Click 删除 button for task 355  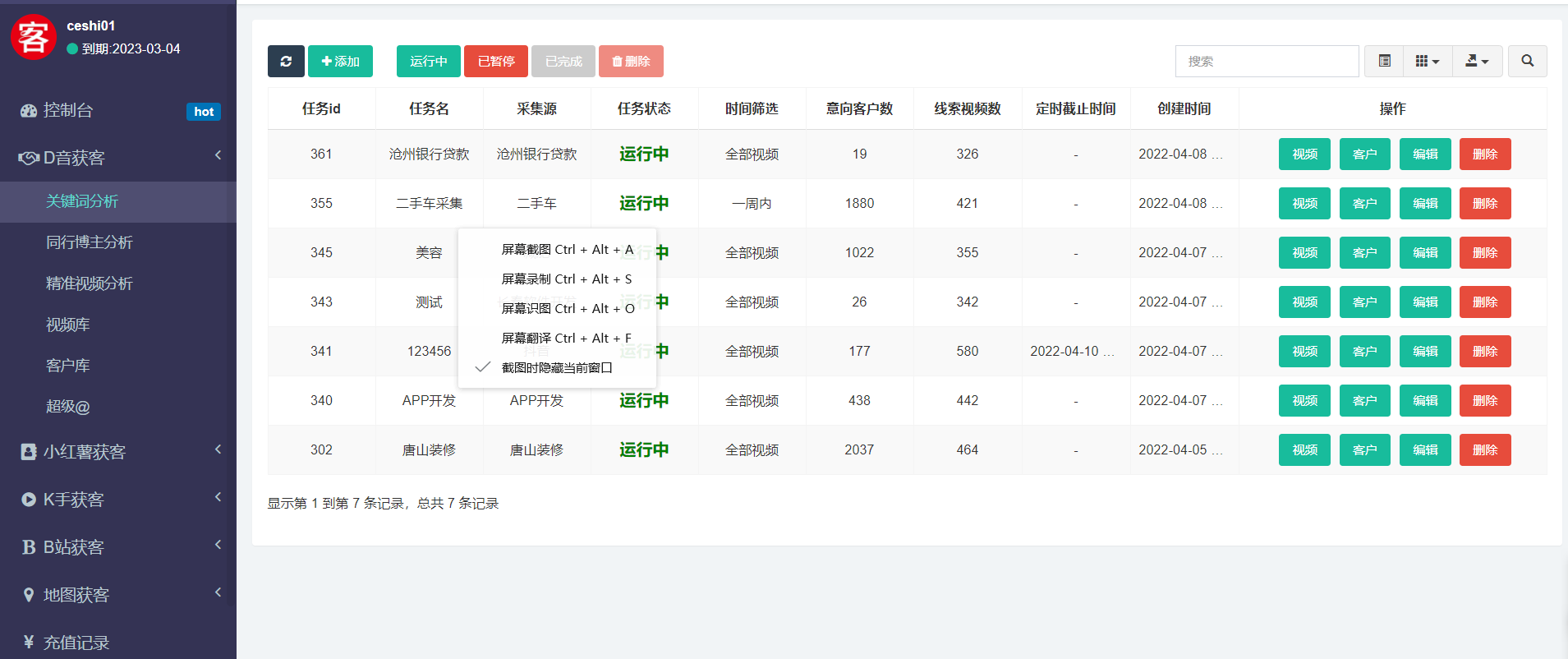(x=1485, y=204)
